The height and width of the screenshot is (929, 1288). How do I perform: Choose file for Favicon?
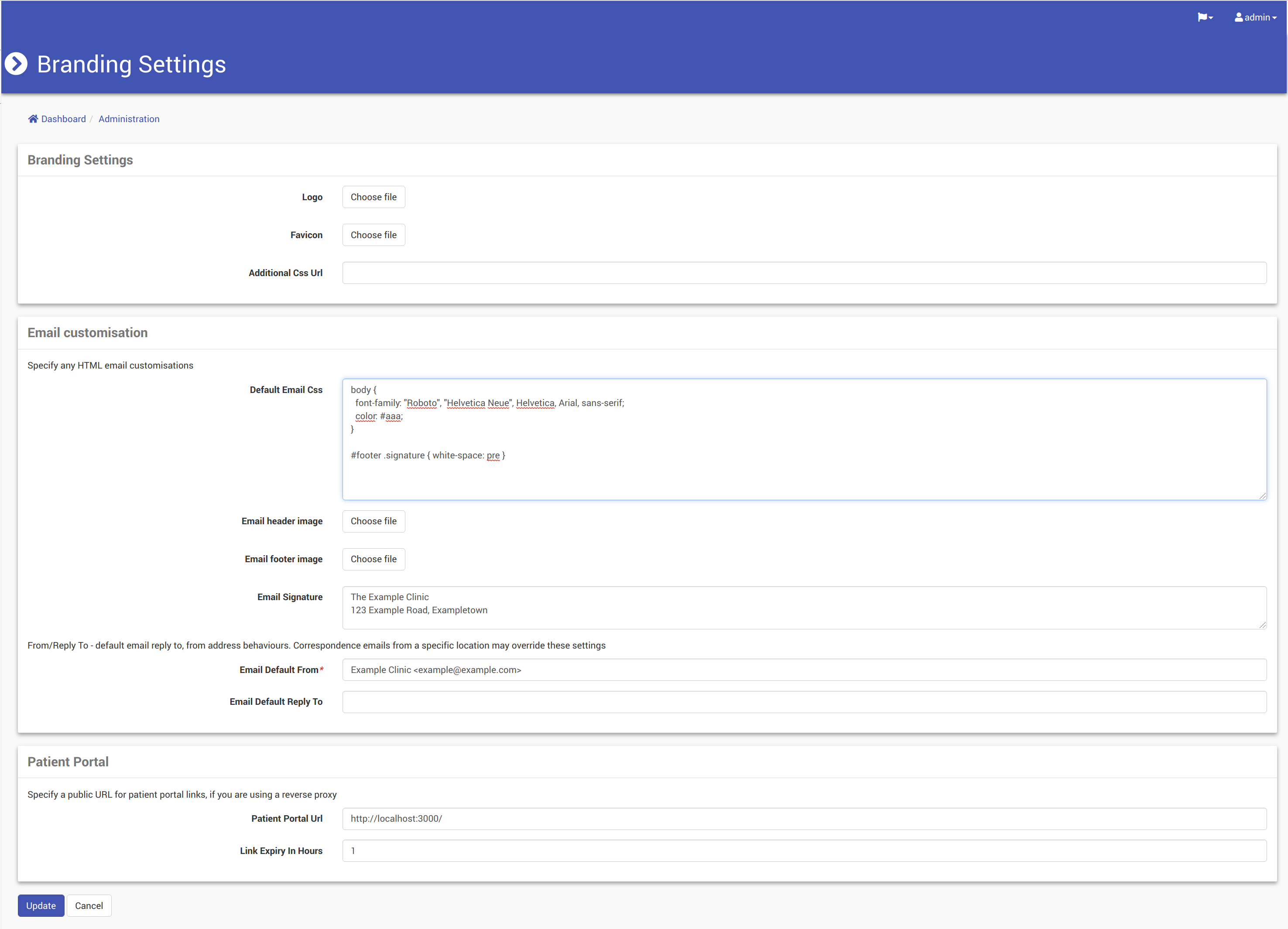(x=373, y=235)
